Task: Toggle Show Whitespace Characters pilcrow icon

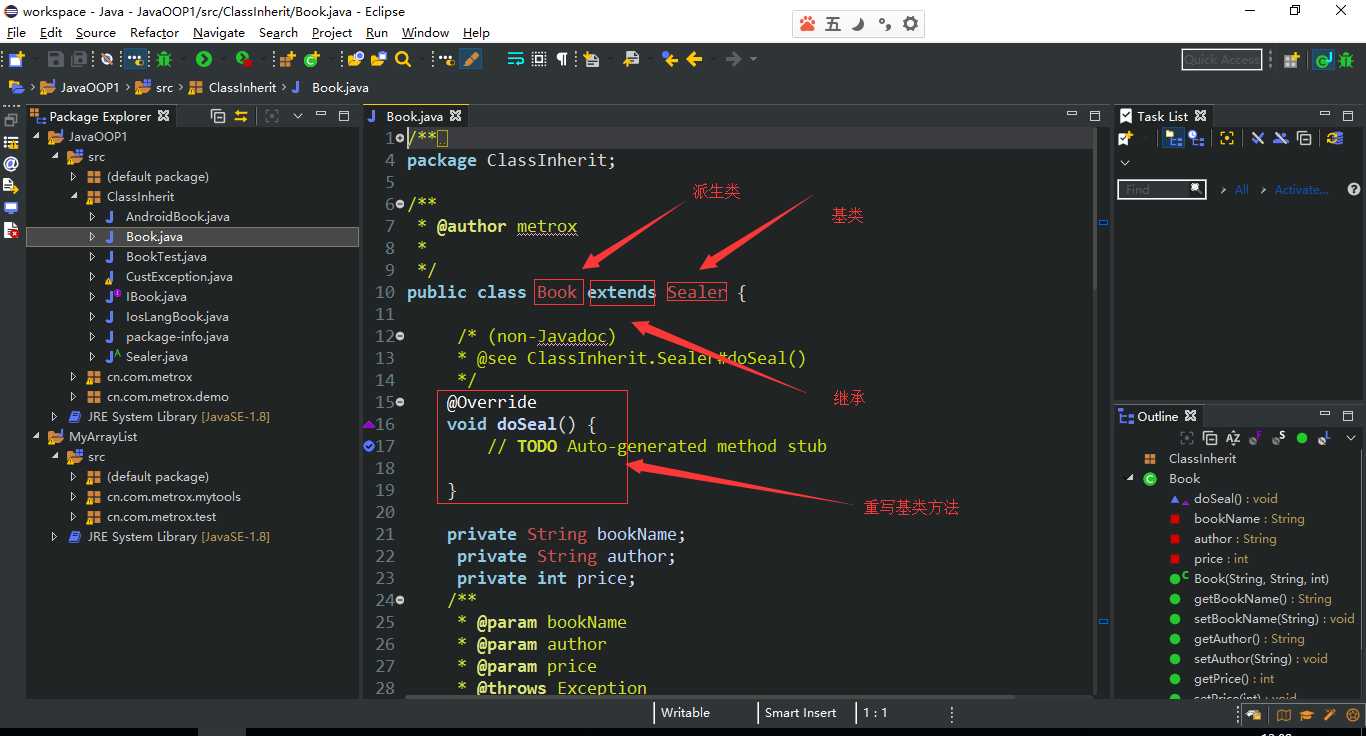Action: pyautogui.click(x=562, y=60)
